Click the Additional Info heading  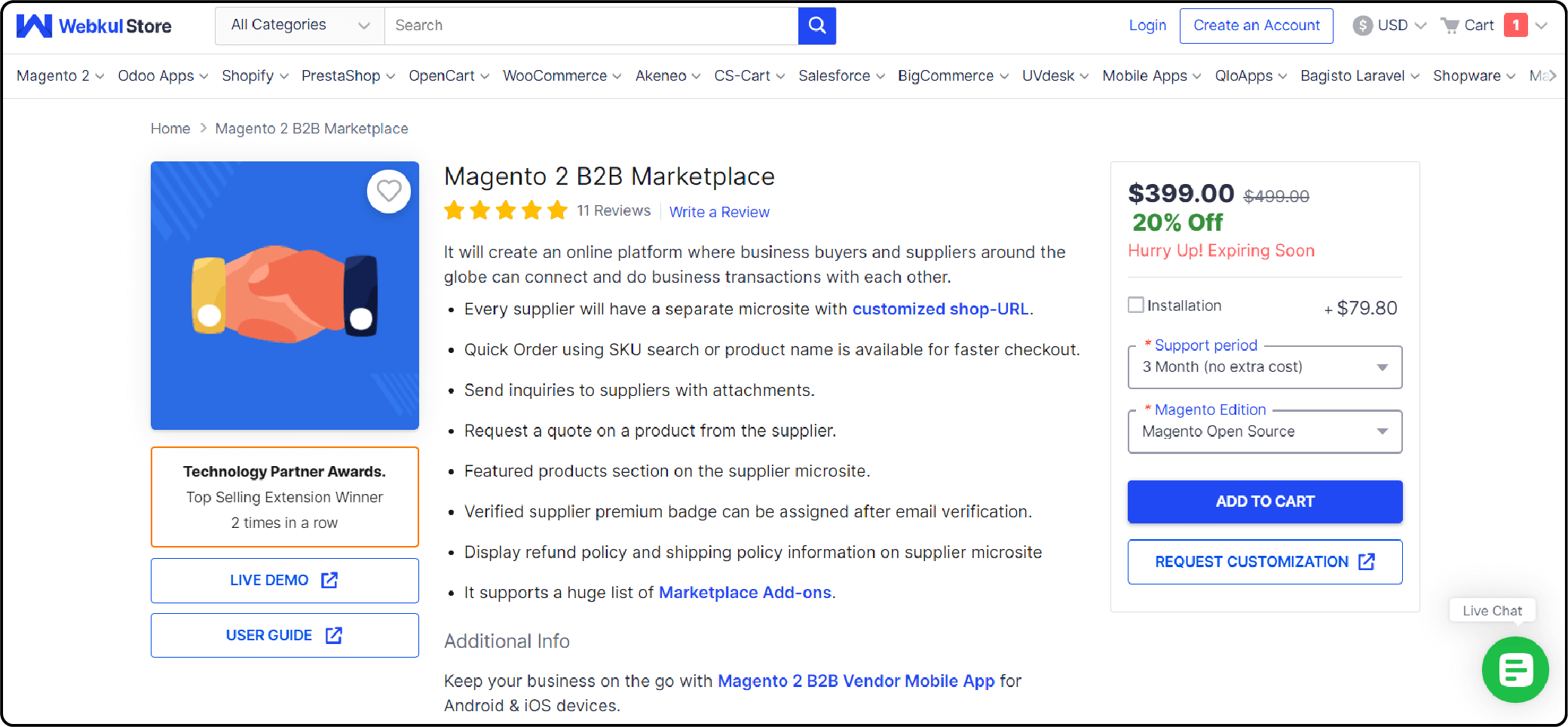(507, 641)
